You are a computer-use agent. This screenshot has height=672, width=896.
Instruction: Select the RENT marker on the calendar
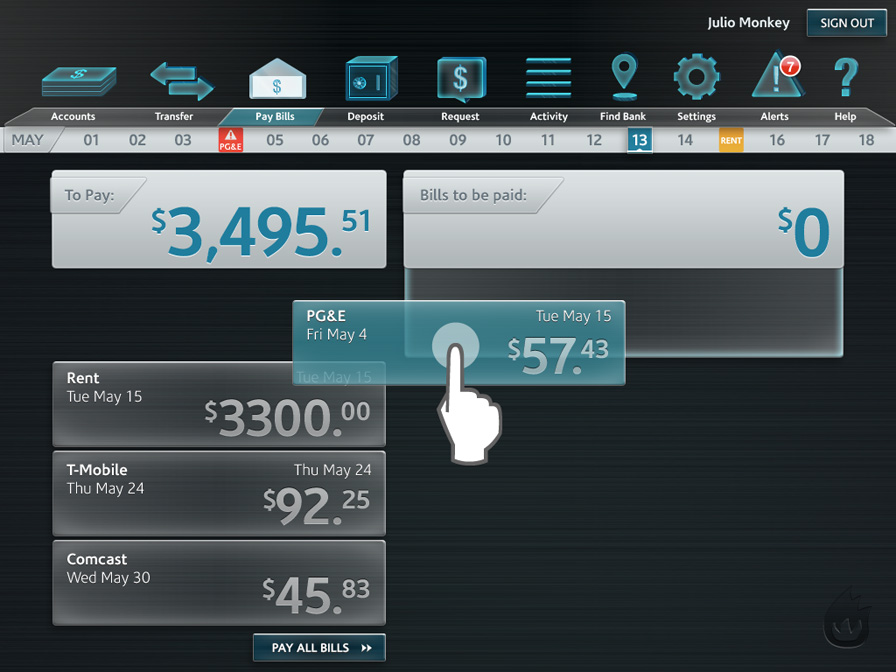[731, 140]
